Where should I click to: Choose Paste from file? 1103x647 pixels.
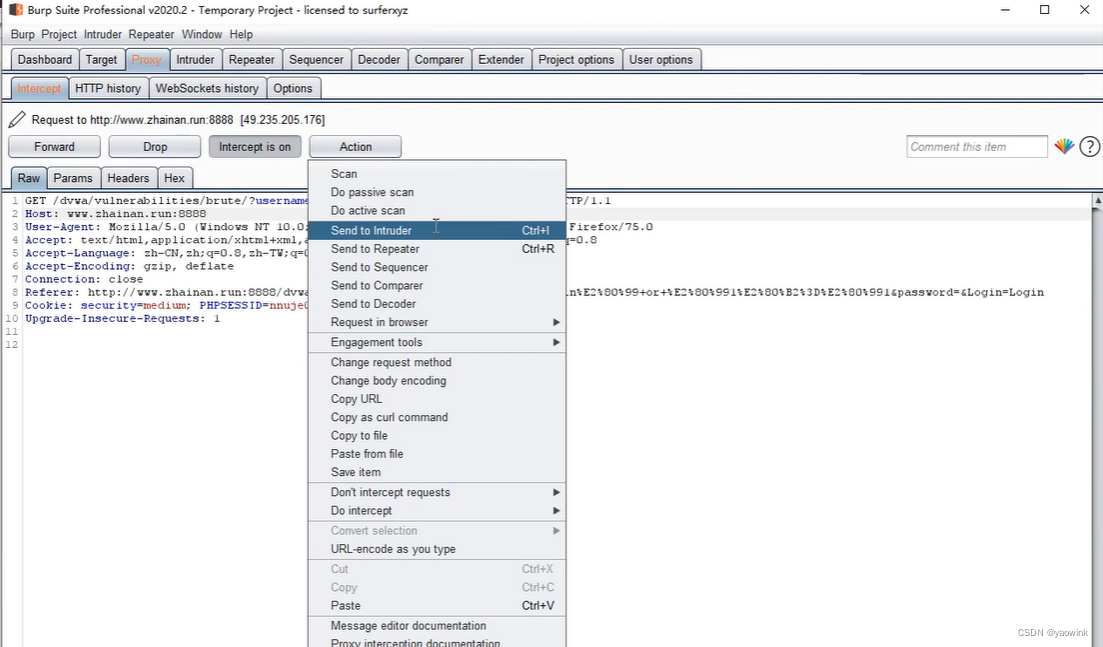pos(437,454)
